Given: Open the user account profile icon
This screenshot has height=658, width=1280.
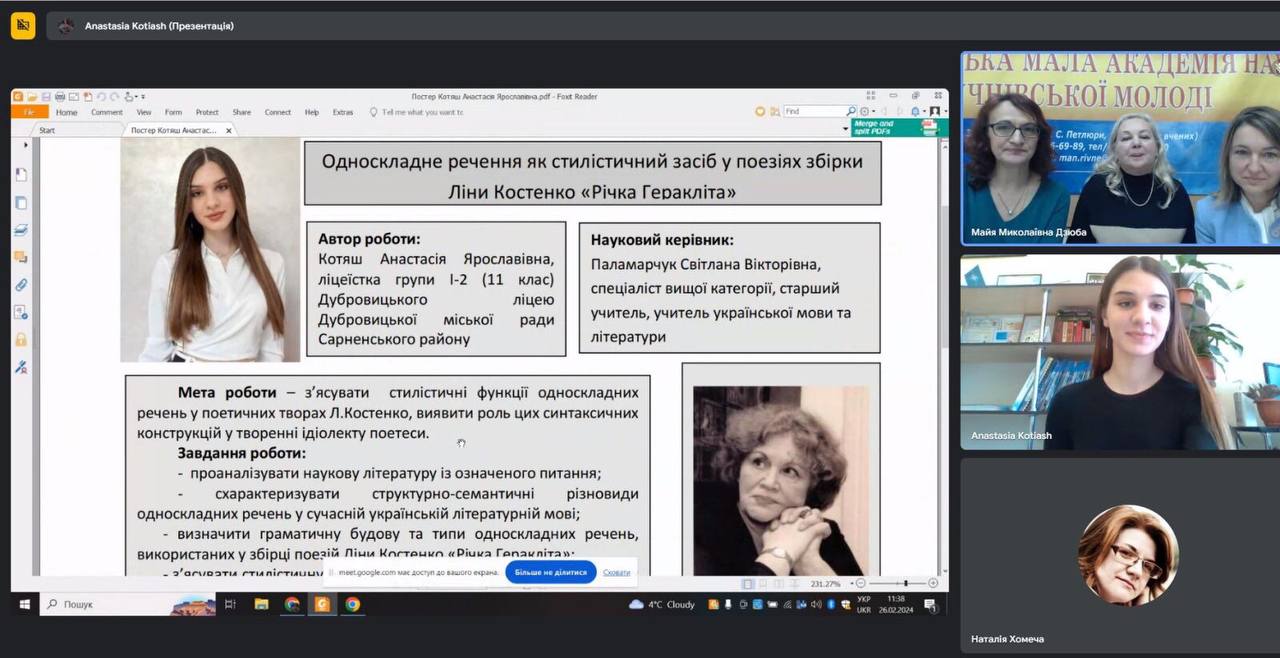Looking at the screenshot, I should (935, 111).
